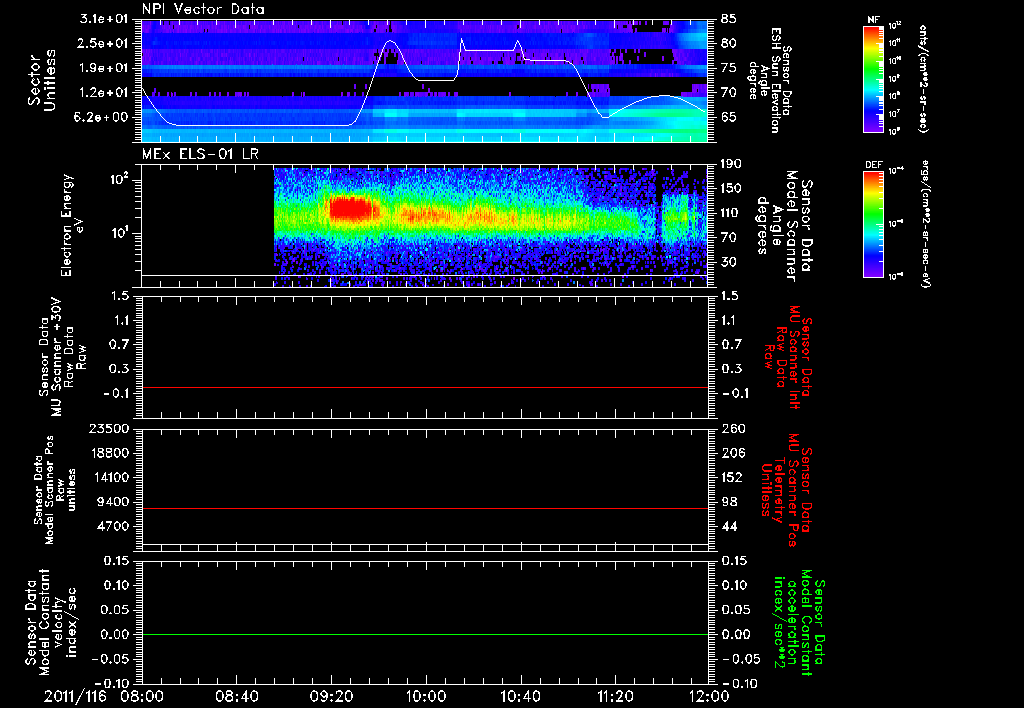The width and height of the screenshot is (1024, 708).
Task: Click the 152 telemetry tick label
Action: click(731, 477)
